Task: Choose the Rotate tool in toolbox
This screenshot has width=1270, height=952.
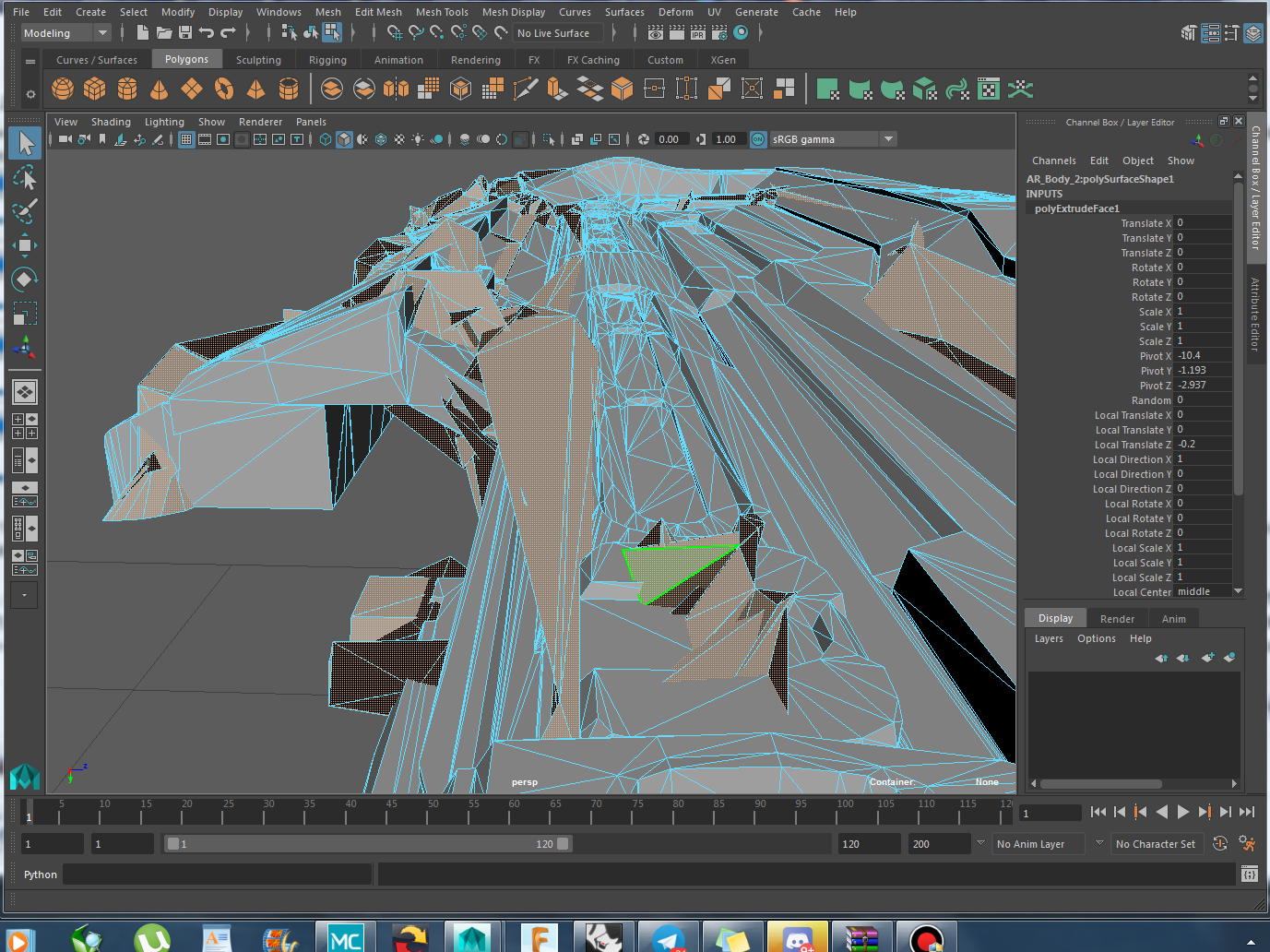Action: (x=25, y=279)
